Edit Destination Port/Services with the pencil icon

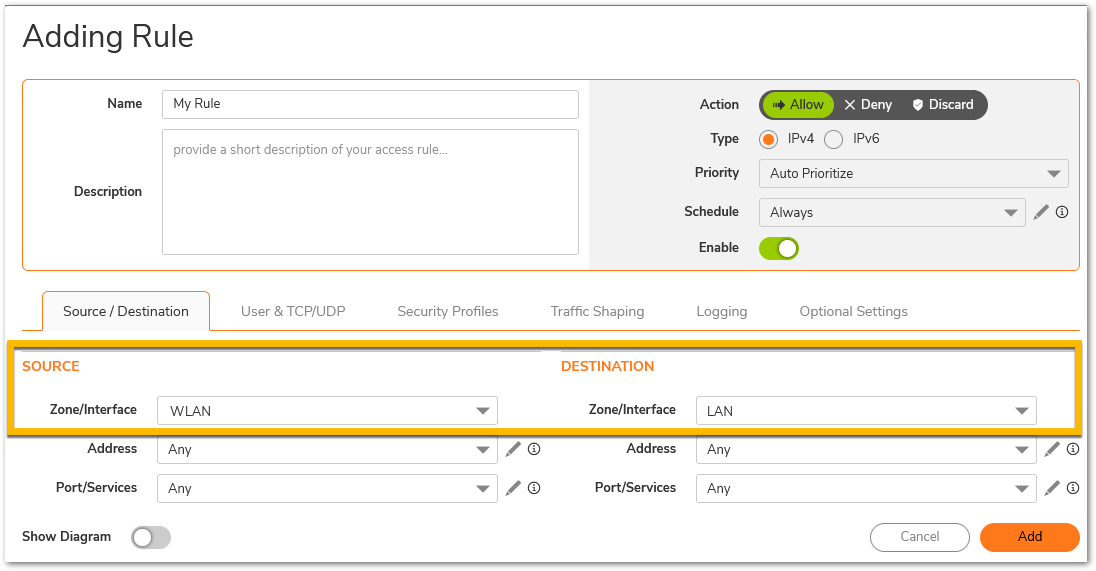point(1052,488)
